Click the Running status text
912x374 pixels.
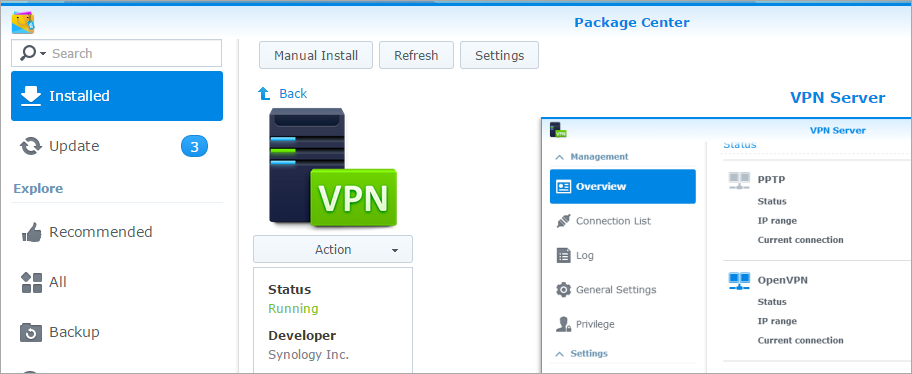tap(293, 309)
